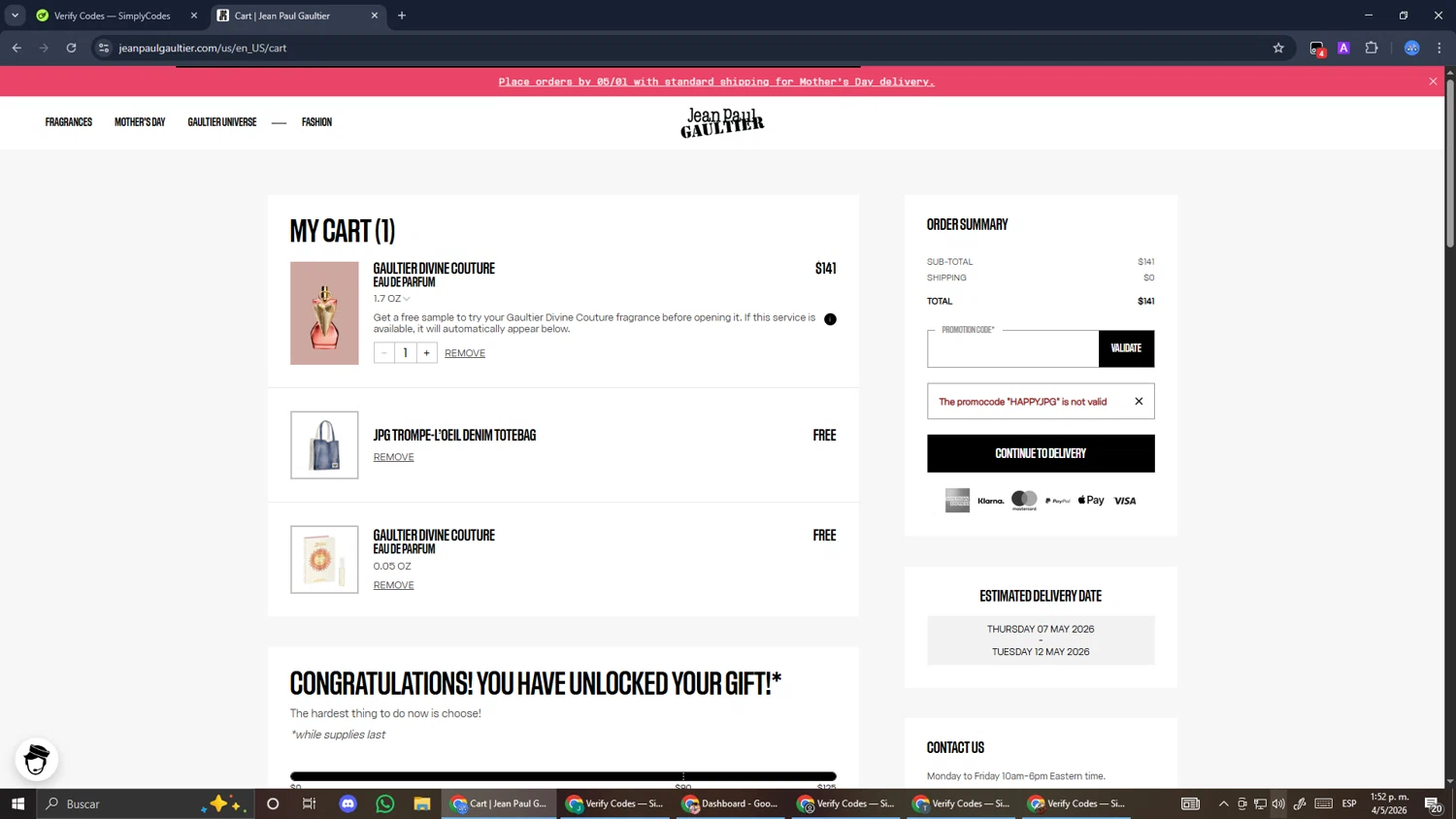Open the chat assistant avatar icon
1456x819 pixels.
click(37, 760)
